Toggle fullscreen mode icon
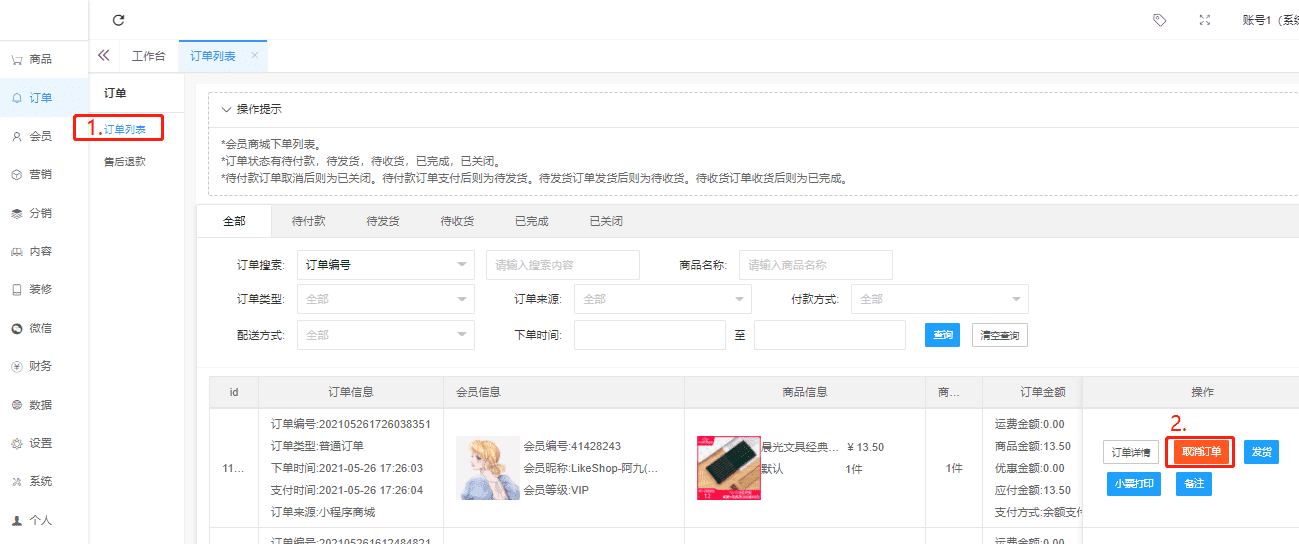The image size is (1299, 544). tap(1205, 20)
